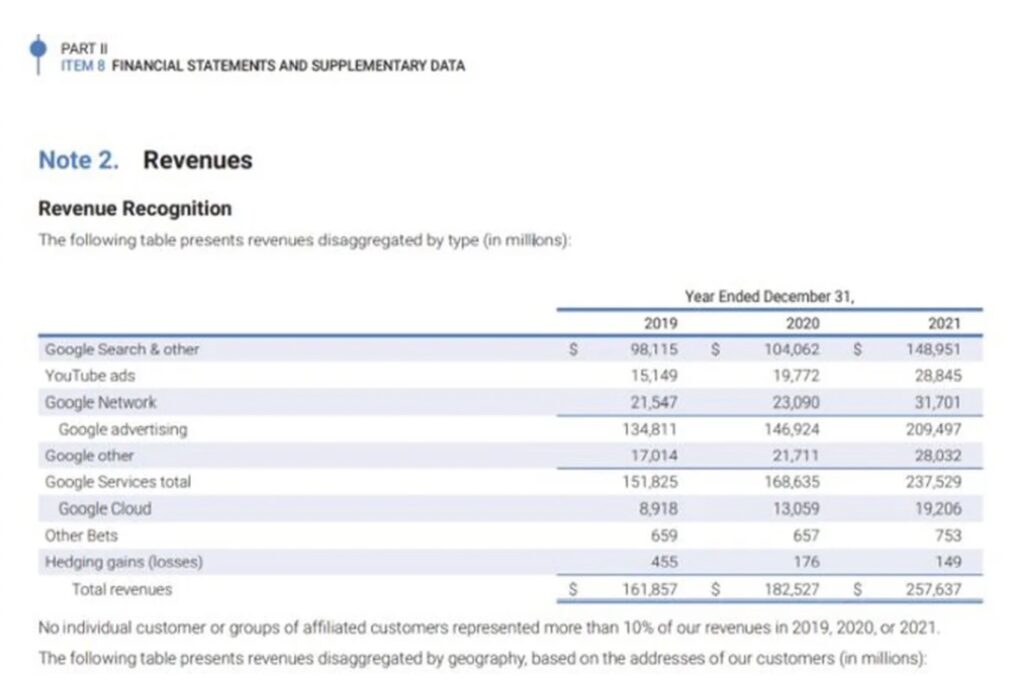1024x695 pixels.
Task: Click the total revenues figure 257,637
Action: (x=933, y=589)
